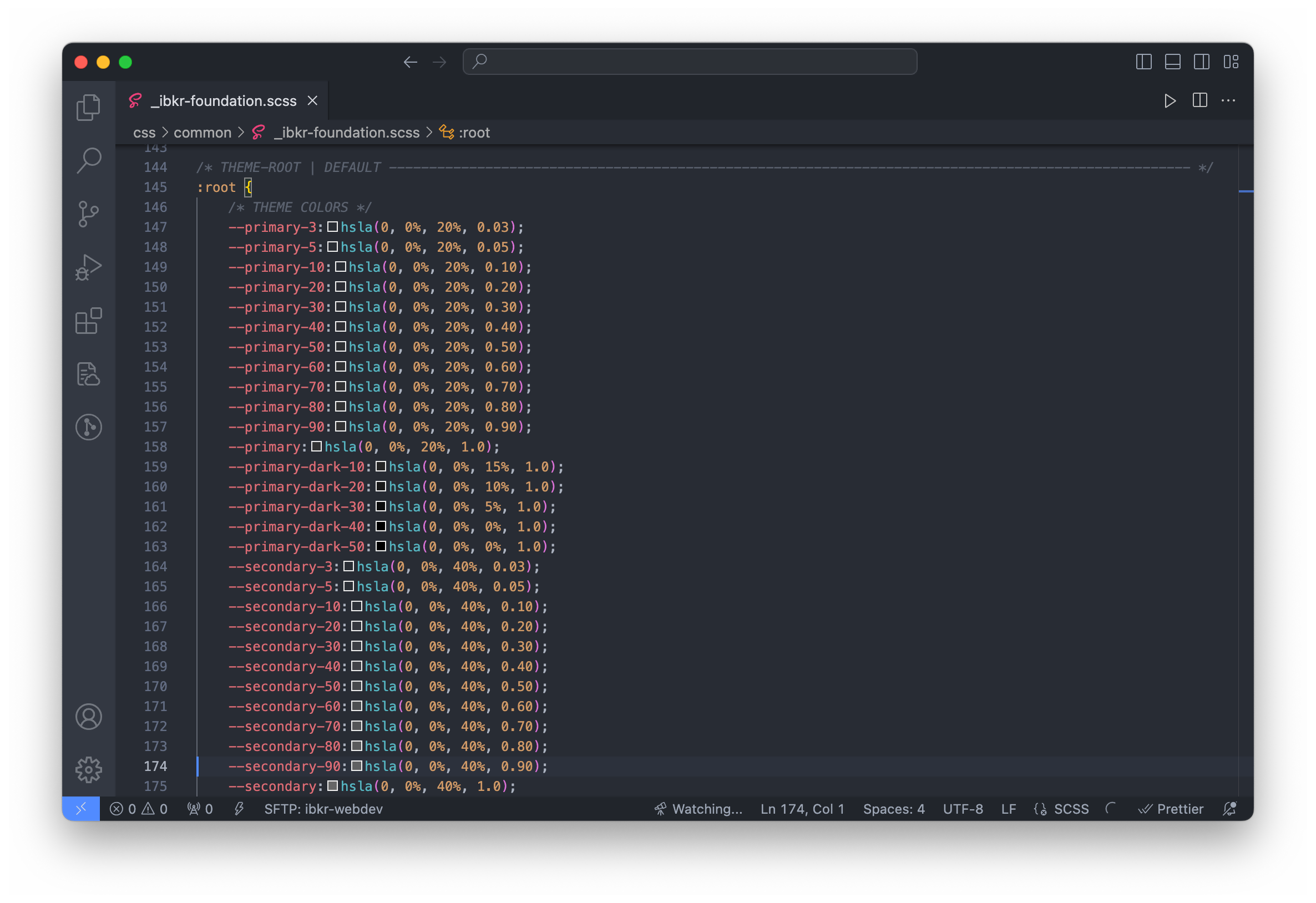Screen dimensions: 1316x903
Task: Click --secondary-3 variable name
Action: pos(280,567)
